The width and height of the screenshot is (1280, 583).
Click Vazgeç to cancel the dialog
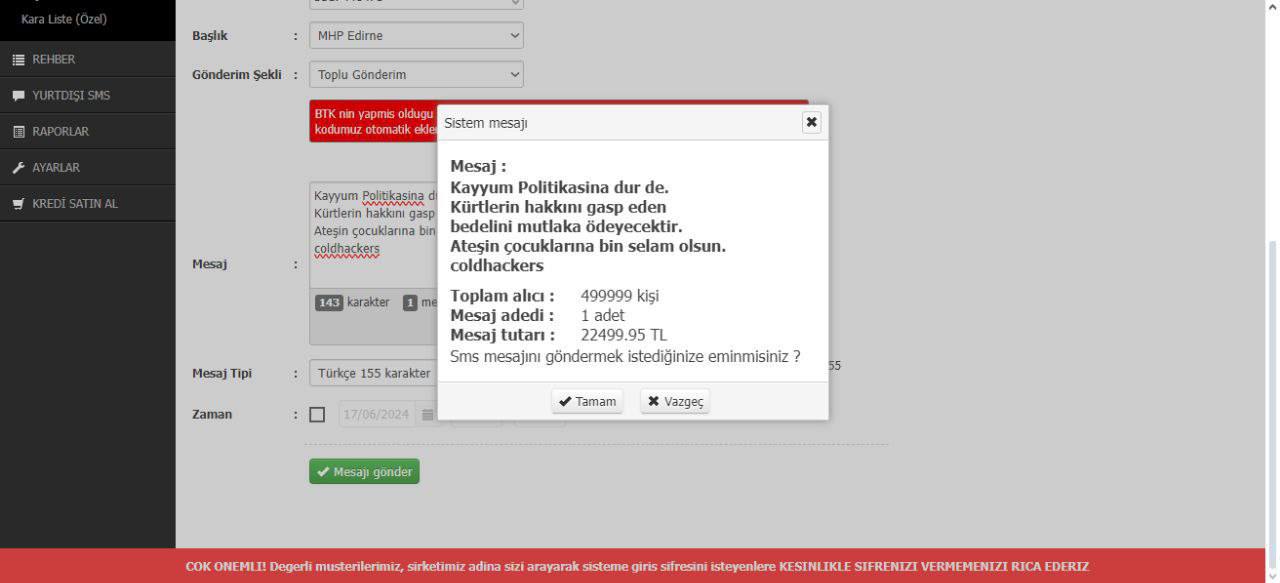point(675,401)
